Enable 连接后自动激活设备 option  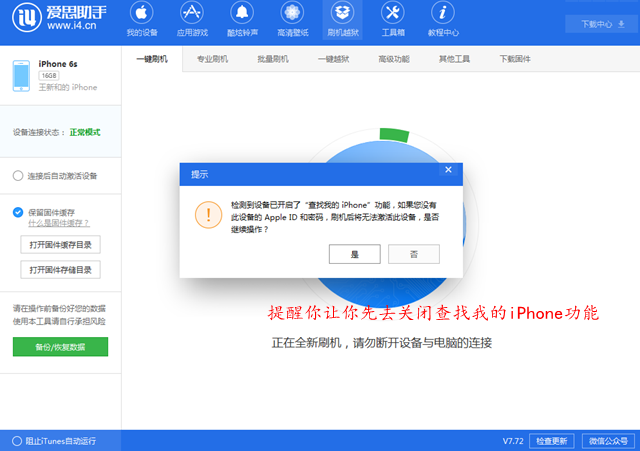point(18,176)
